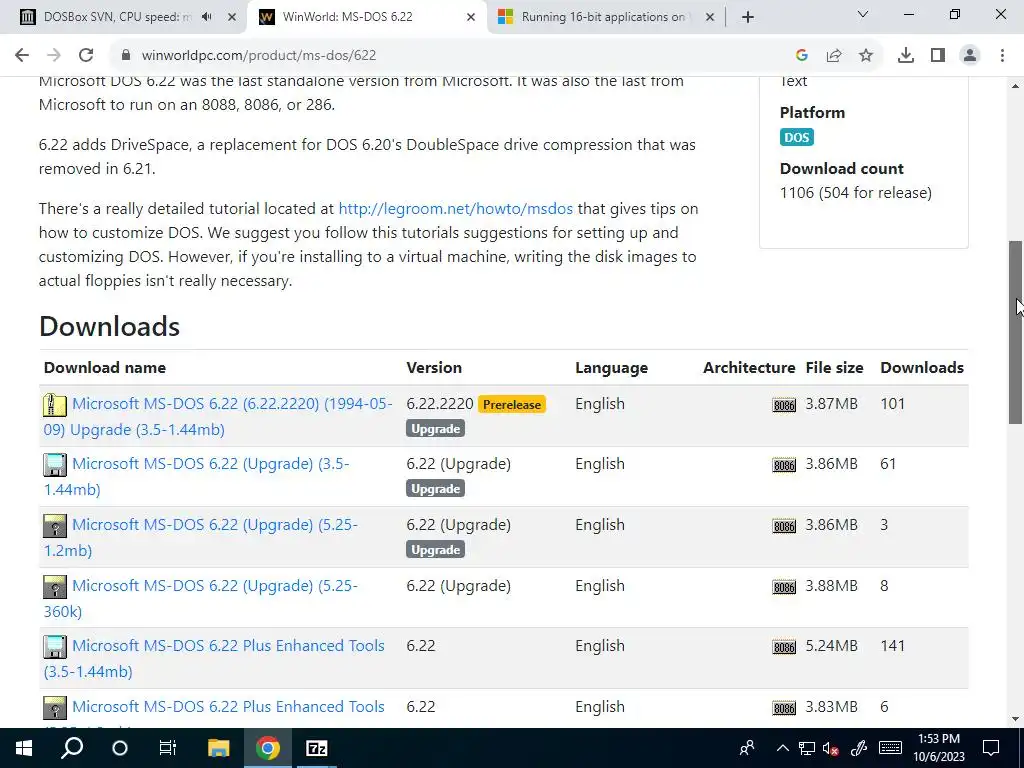
Task: Open MS-DOS 6.22 (6.22.2220) Upgrade download
Action: 218,417
